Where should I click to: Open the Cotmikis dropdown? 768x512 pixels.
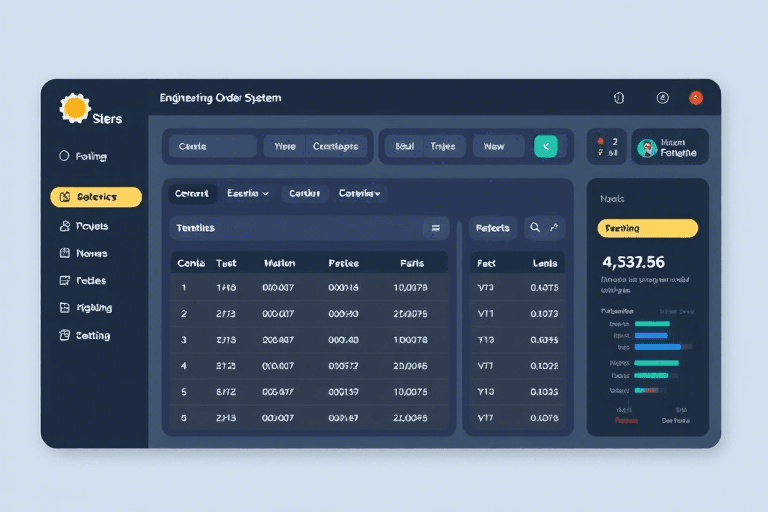[x=362, y=193]
